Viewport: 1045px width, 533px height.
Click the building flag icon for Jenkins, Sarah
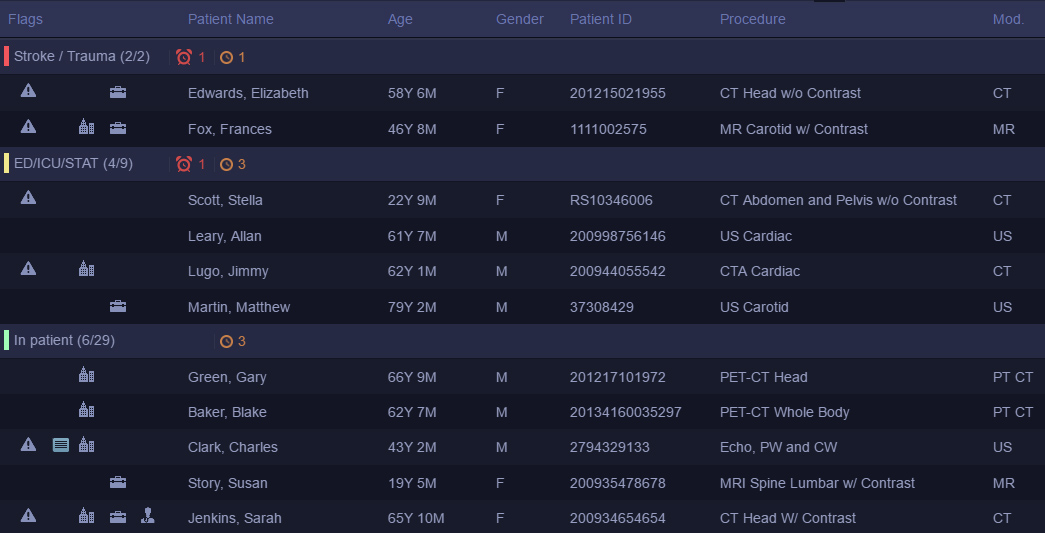coord(87,515)
